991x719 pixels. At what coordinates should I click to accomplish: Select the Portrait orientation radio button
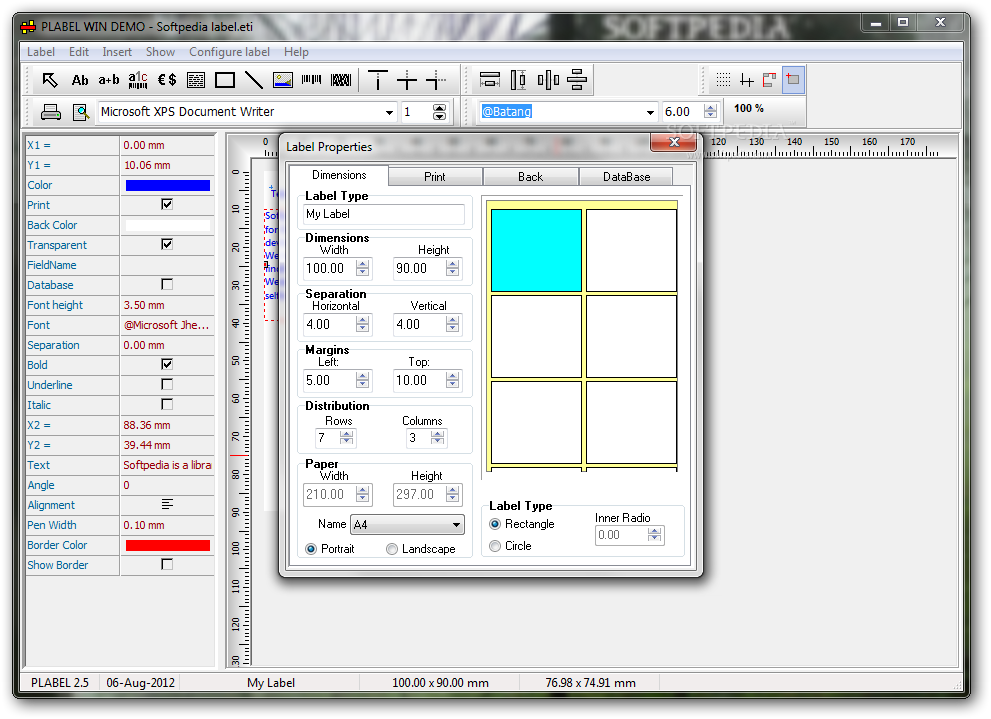(311, 549)
